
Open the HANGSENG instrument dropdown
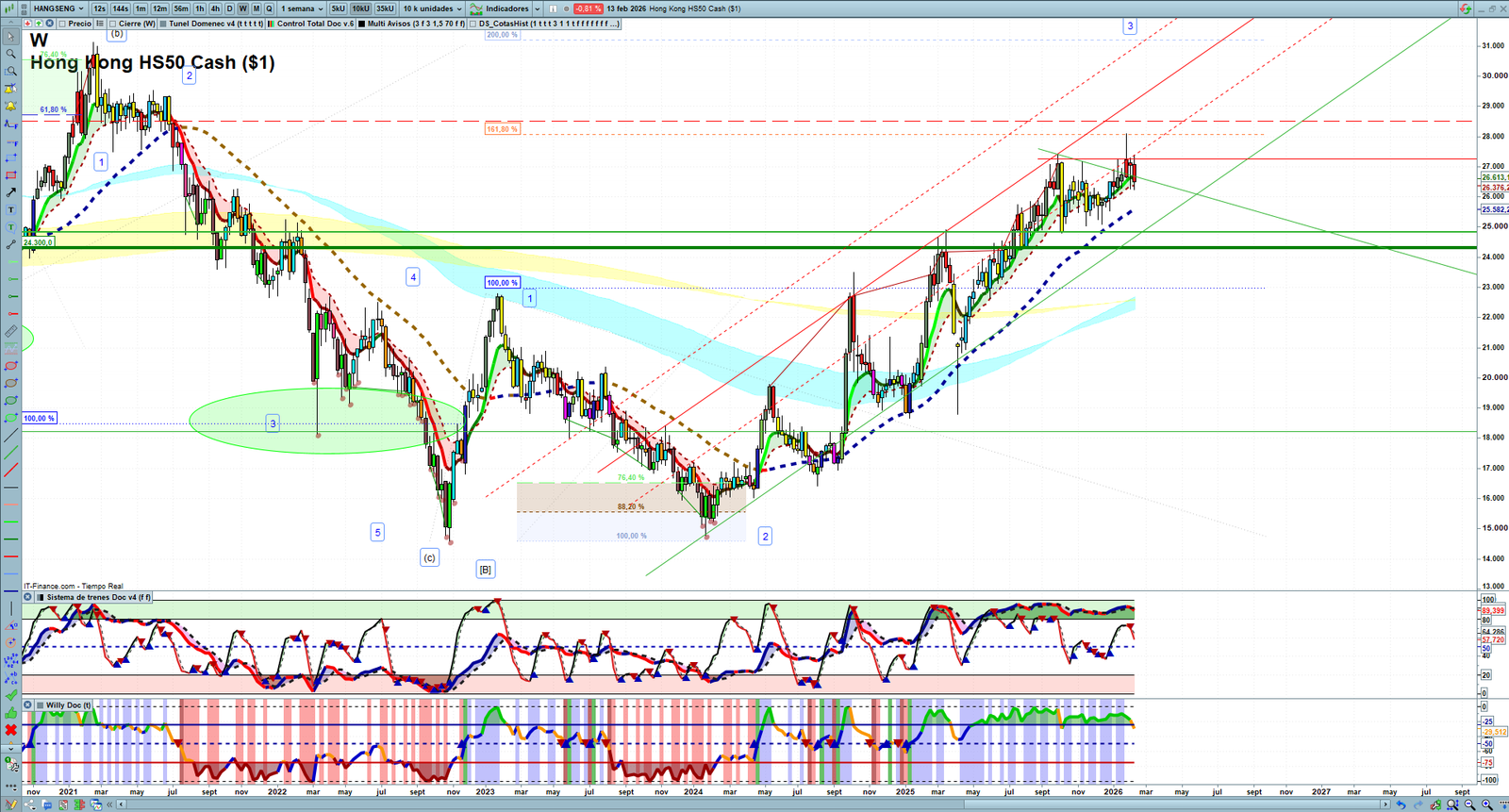click(58, 8)
